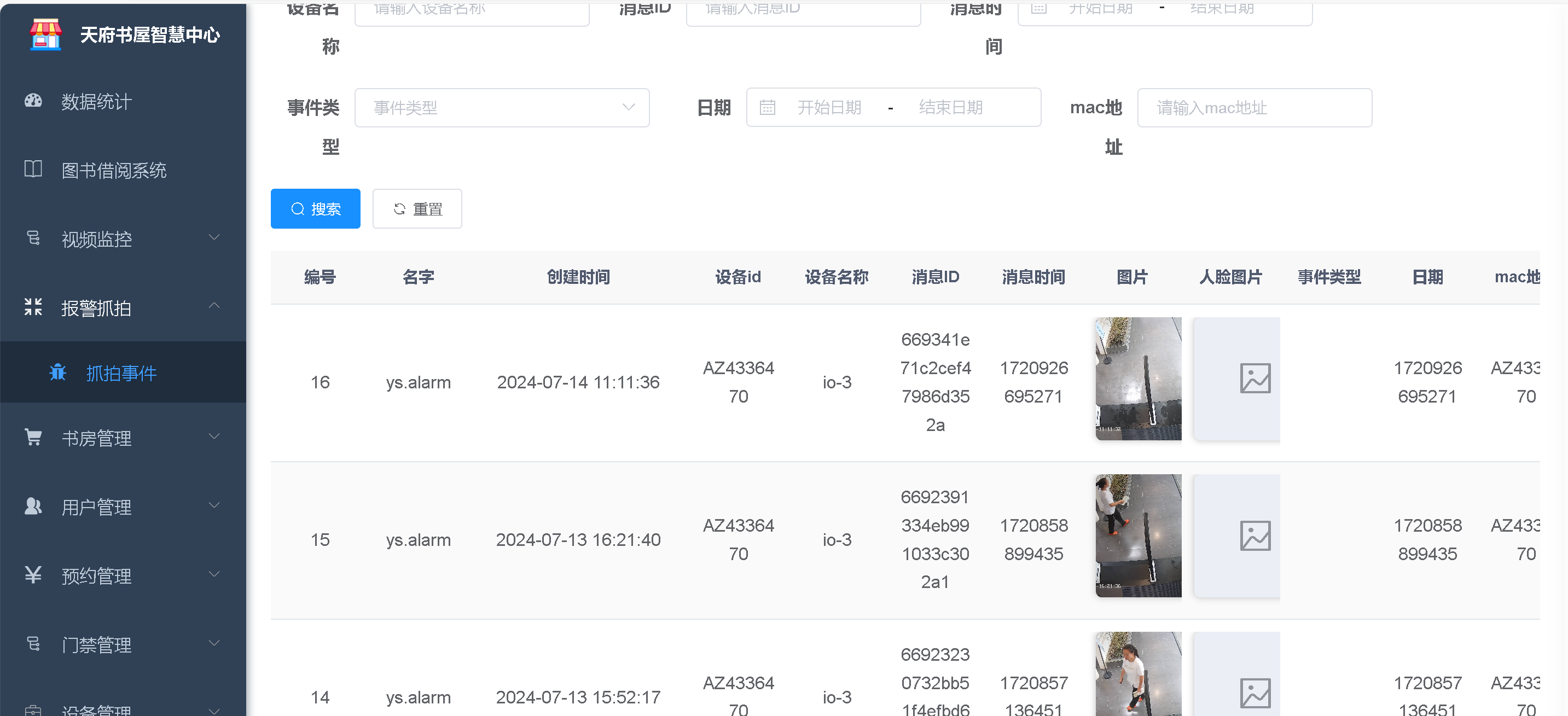Click the 结束日期 field in 日期 range
The height and width of the screenshot is (716, 1568).
point(951,108)
